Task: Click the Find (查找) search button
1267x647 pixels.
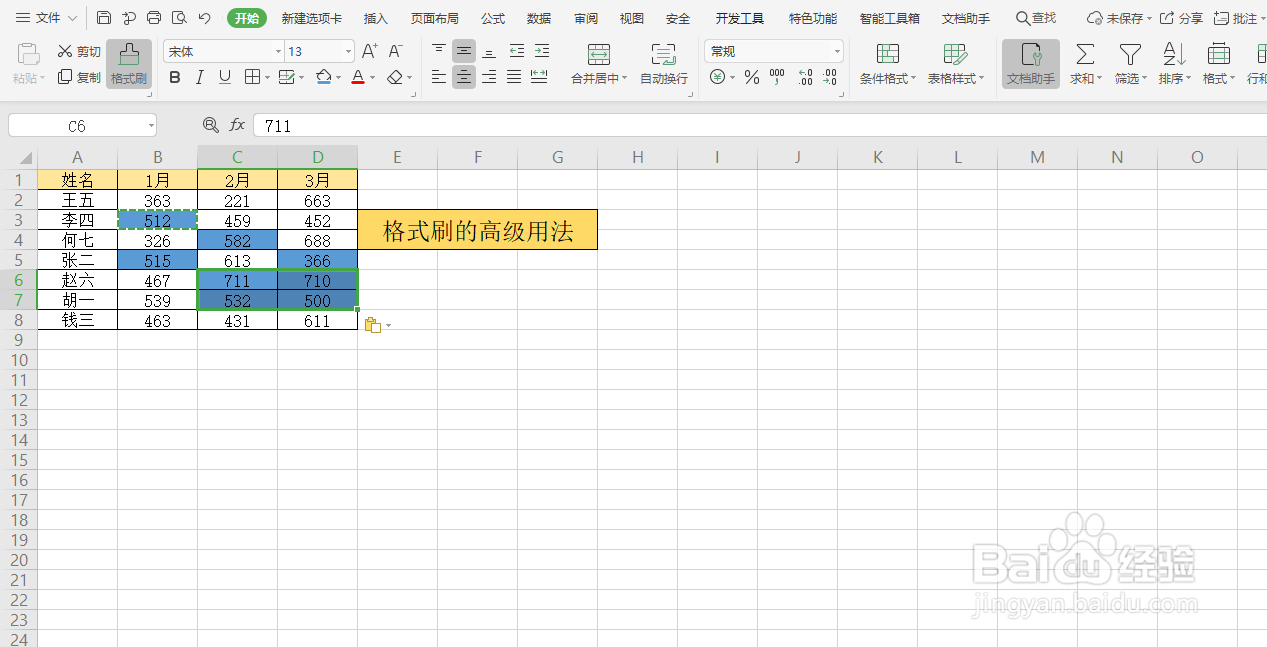Action: [x=1036, y=18]
